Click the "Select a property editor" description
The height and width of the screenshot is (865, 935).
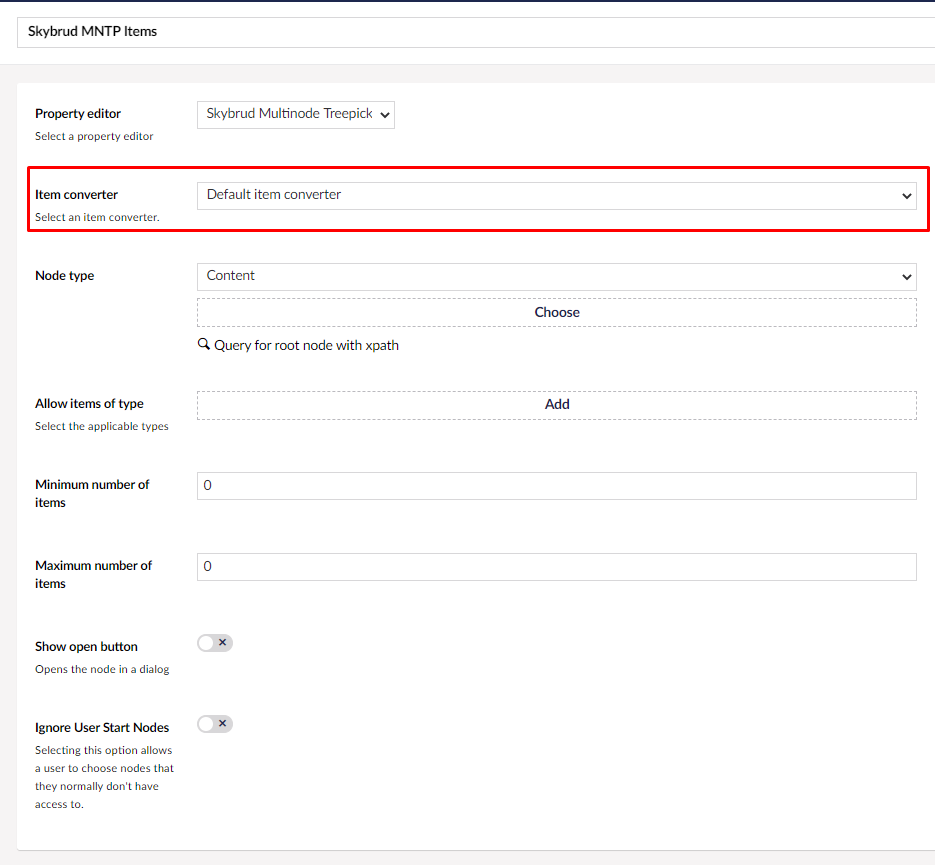tap(94, 137)
